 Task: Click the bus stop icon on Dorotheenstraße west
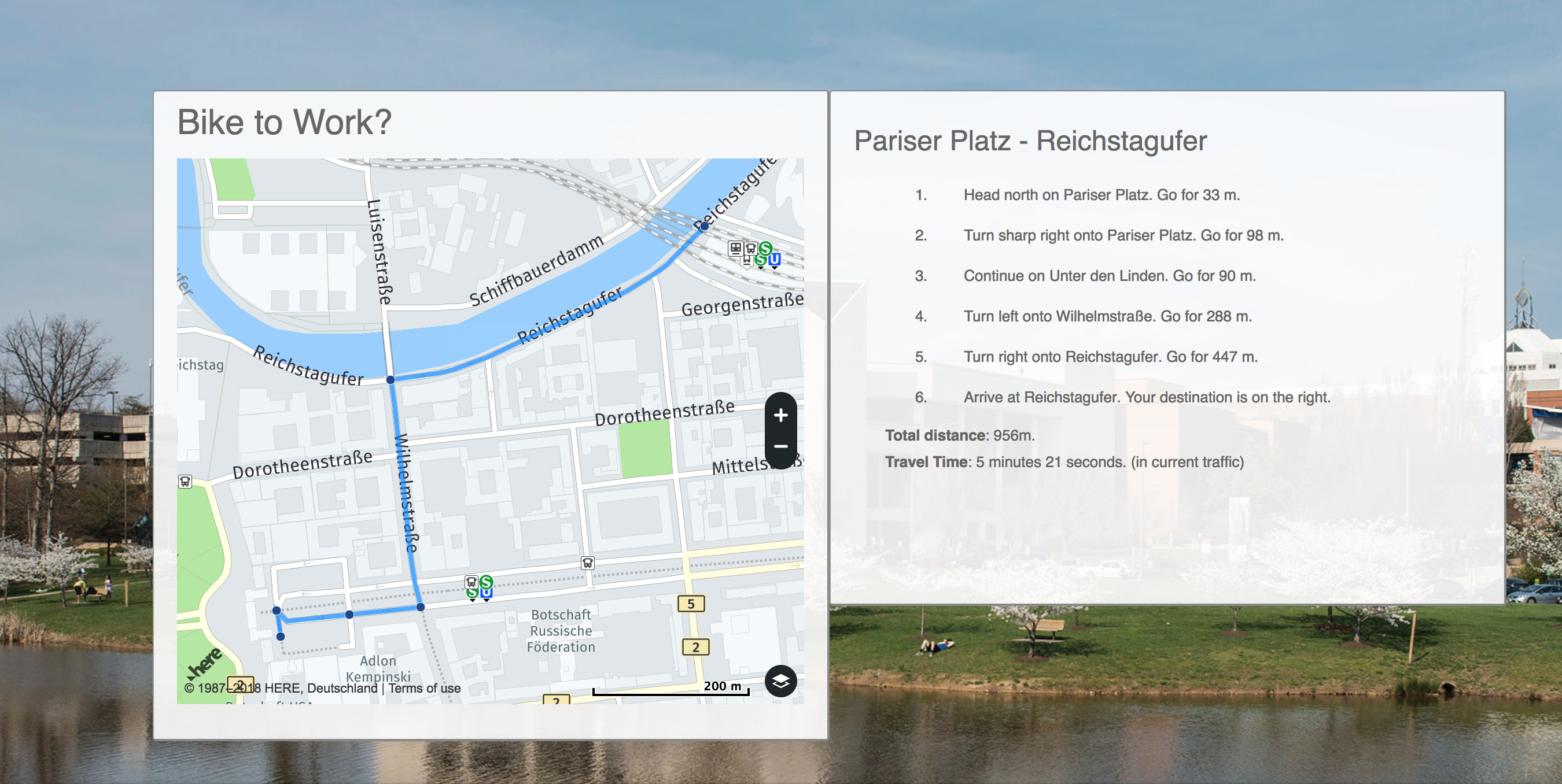(x=185, y=482)
